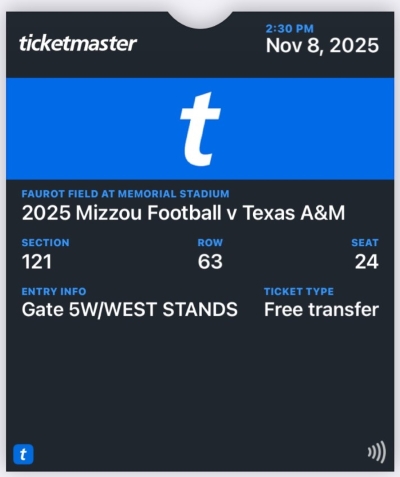Tap the Mizzou Football v Texas A&M title
400x477 pixels.
[x=183, y=212]
